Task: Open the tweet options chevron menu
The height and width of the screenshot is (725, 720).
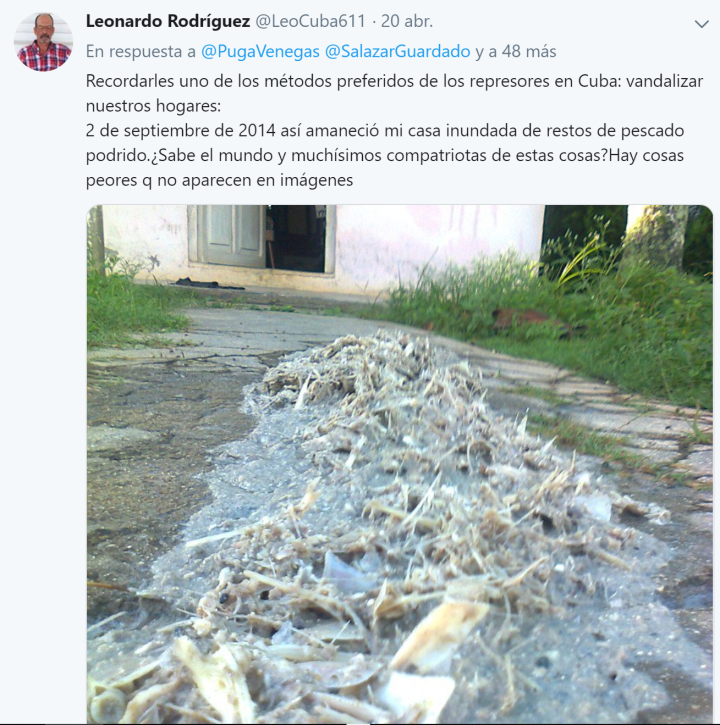Action: 702,24
